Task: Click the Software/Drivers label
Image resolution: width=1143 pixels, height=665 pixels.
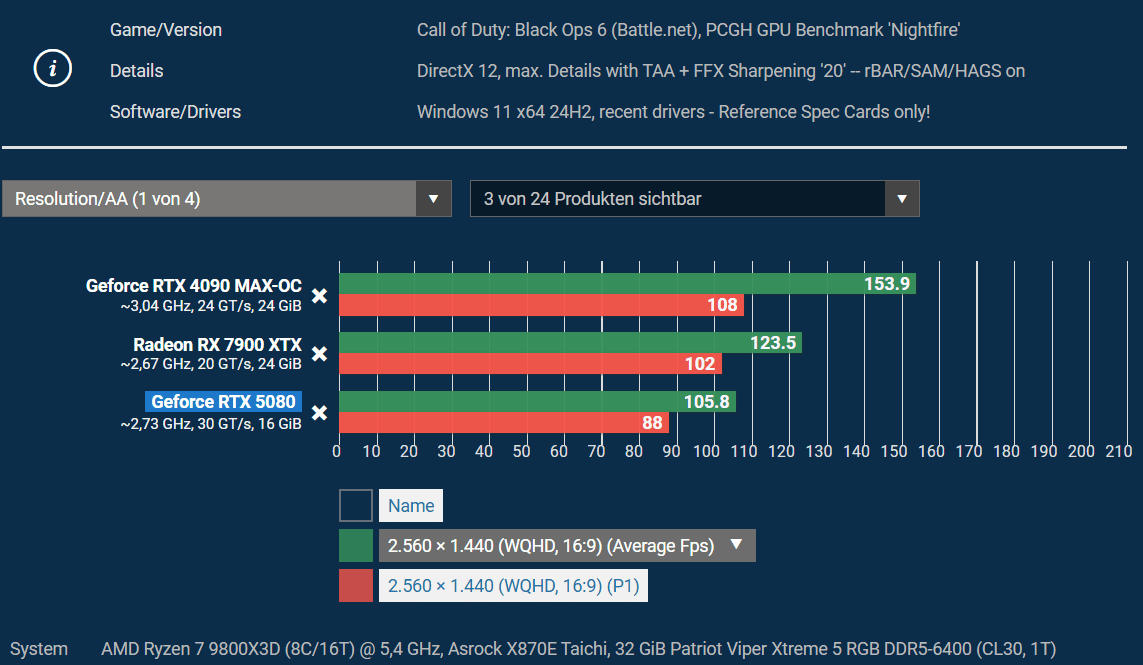Action: tap(175, 112)
